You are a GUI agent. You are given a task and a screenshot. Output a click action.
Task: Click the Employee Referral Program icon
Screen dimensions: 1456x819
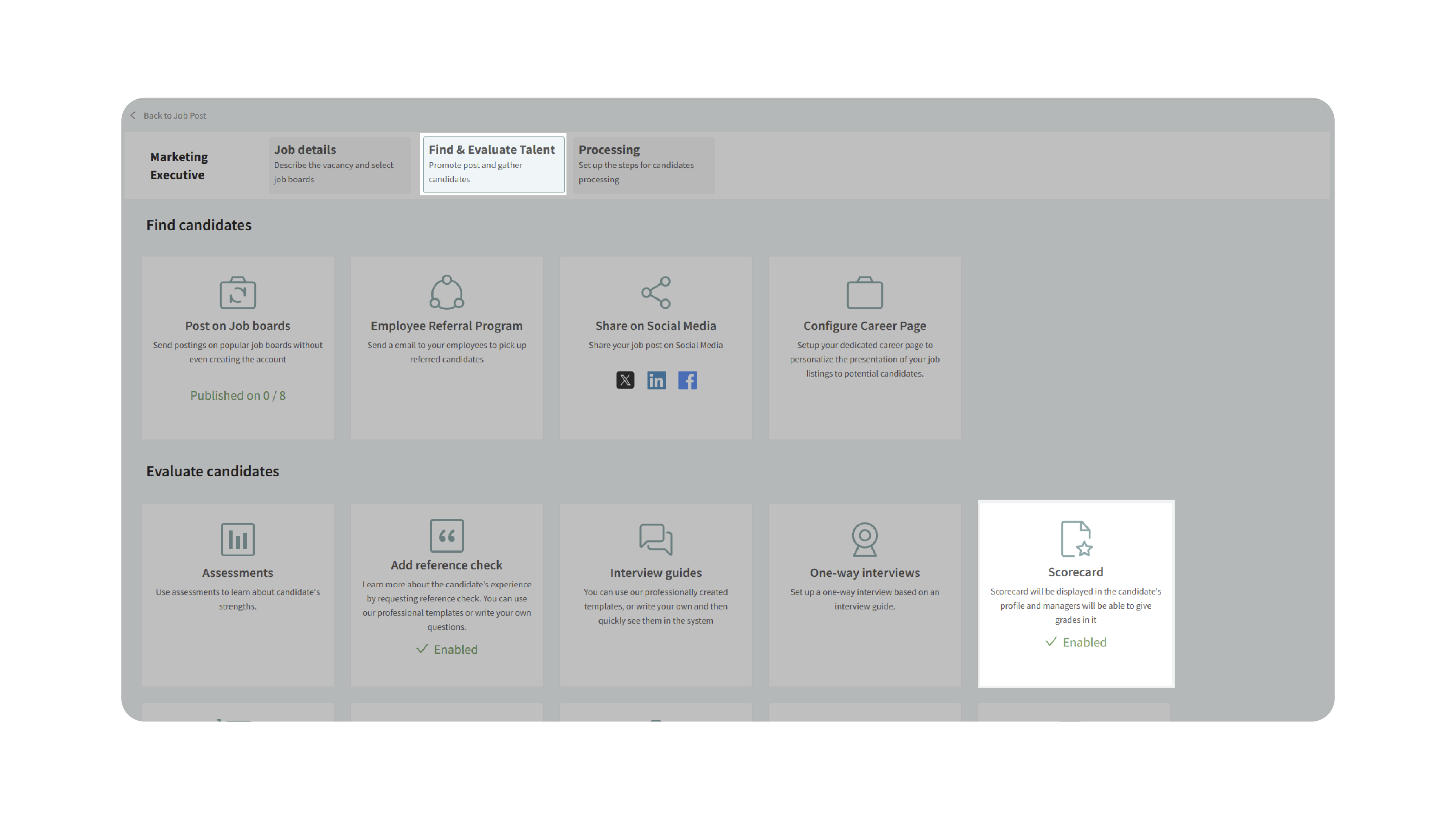click(x=447, y=293)
